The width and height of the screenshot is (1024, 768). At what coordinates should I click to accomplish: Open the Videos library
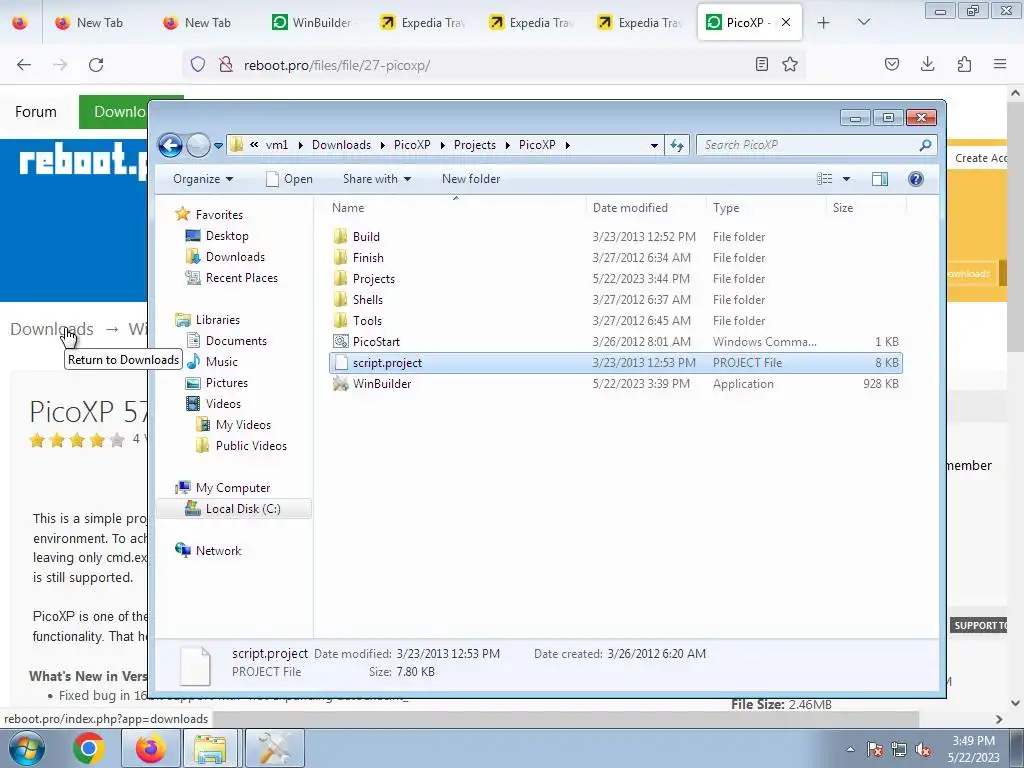click(x=223, y=404)
